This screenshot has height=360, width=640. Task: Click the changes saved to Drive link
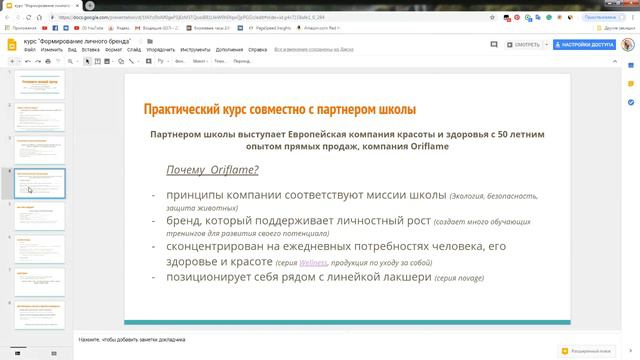313,50
